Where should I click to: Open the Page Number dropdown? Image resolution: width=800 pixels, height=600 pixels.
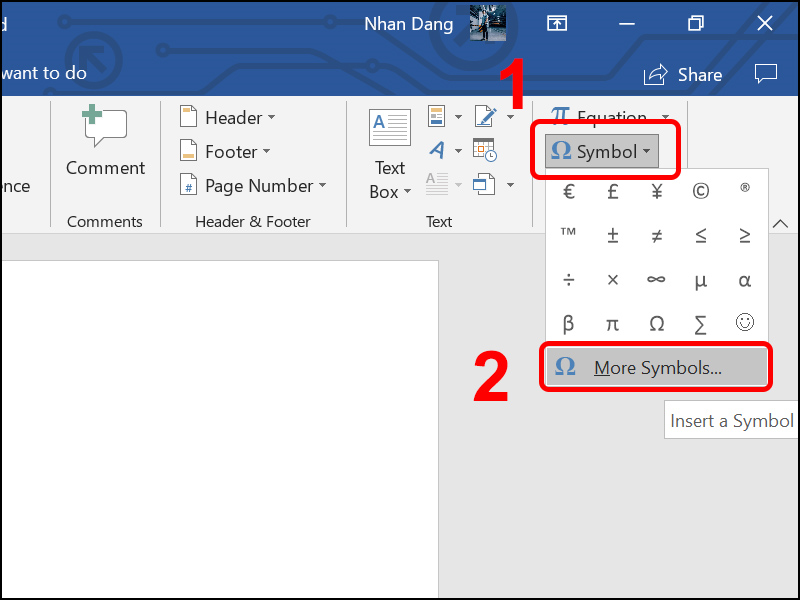252,186
